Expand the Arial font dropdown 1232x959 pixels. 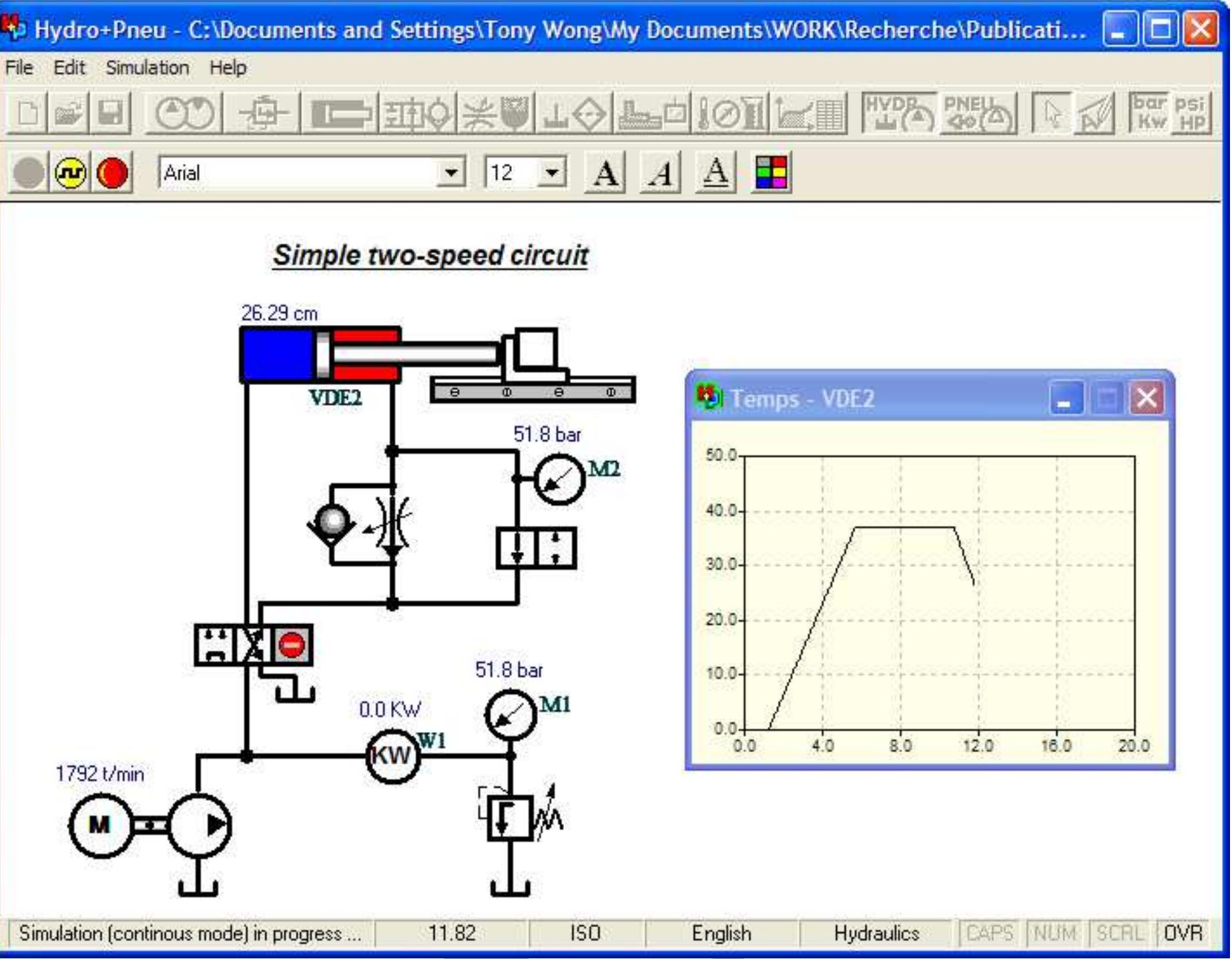(451, 174)
